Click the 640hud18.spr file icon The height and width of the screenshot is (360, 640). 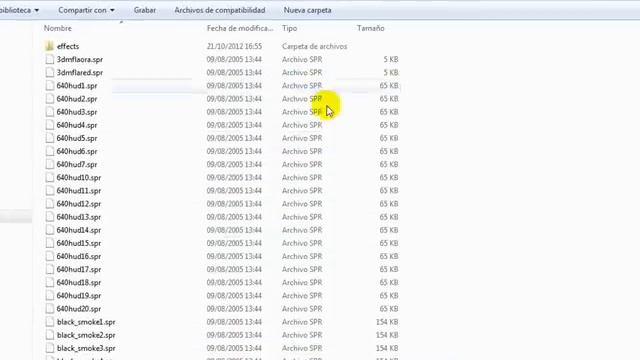click(x=50, y=282)
